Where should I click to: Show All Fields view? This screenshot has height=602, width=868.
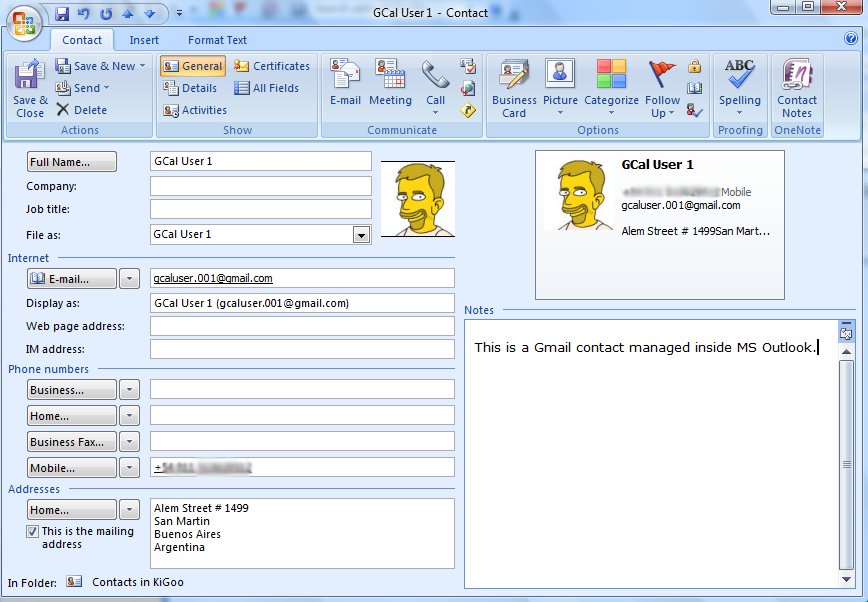coord(266,88)
